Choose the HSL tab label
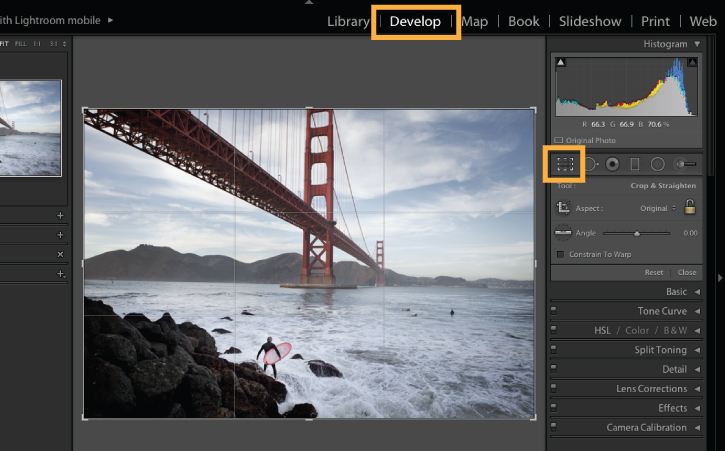This screenshot has width=725, height=451. [x=602, y=331]
